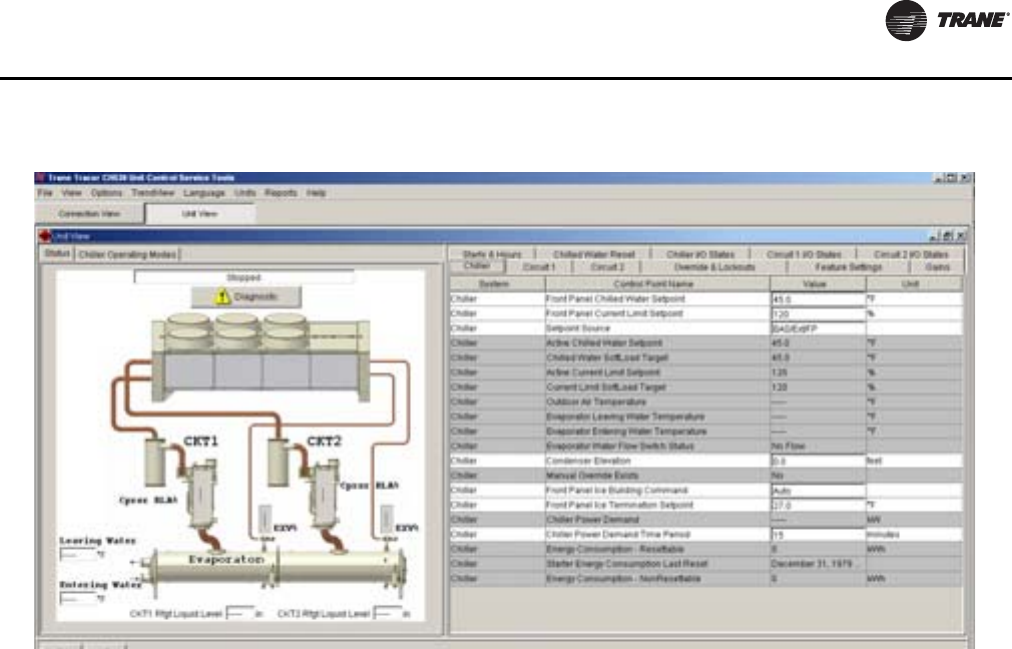
Task: Click the Trane Tracer title bar icon
Action: [x=40, y=177]
